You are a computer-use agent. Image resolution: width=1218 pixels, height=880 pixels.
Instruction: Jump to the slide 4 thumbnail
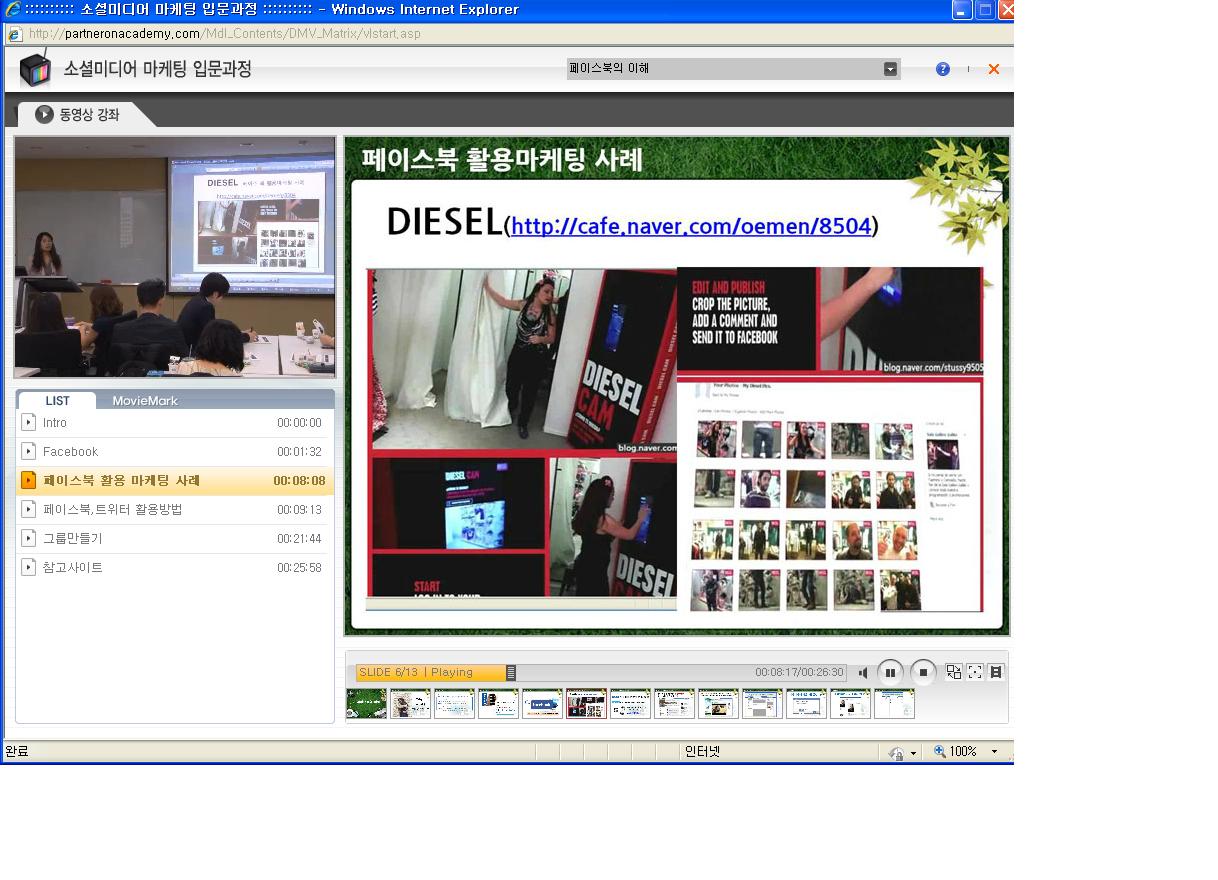(499, 703)
